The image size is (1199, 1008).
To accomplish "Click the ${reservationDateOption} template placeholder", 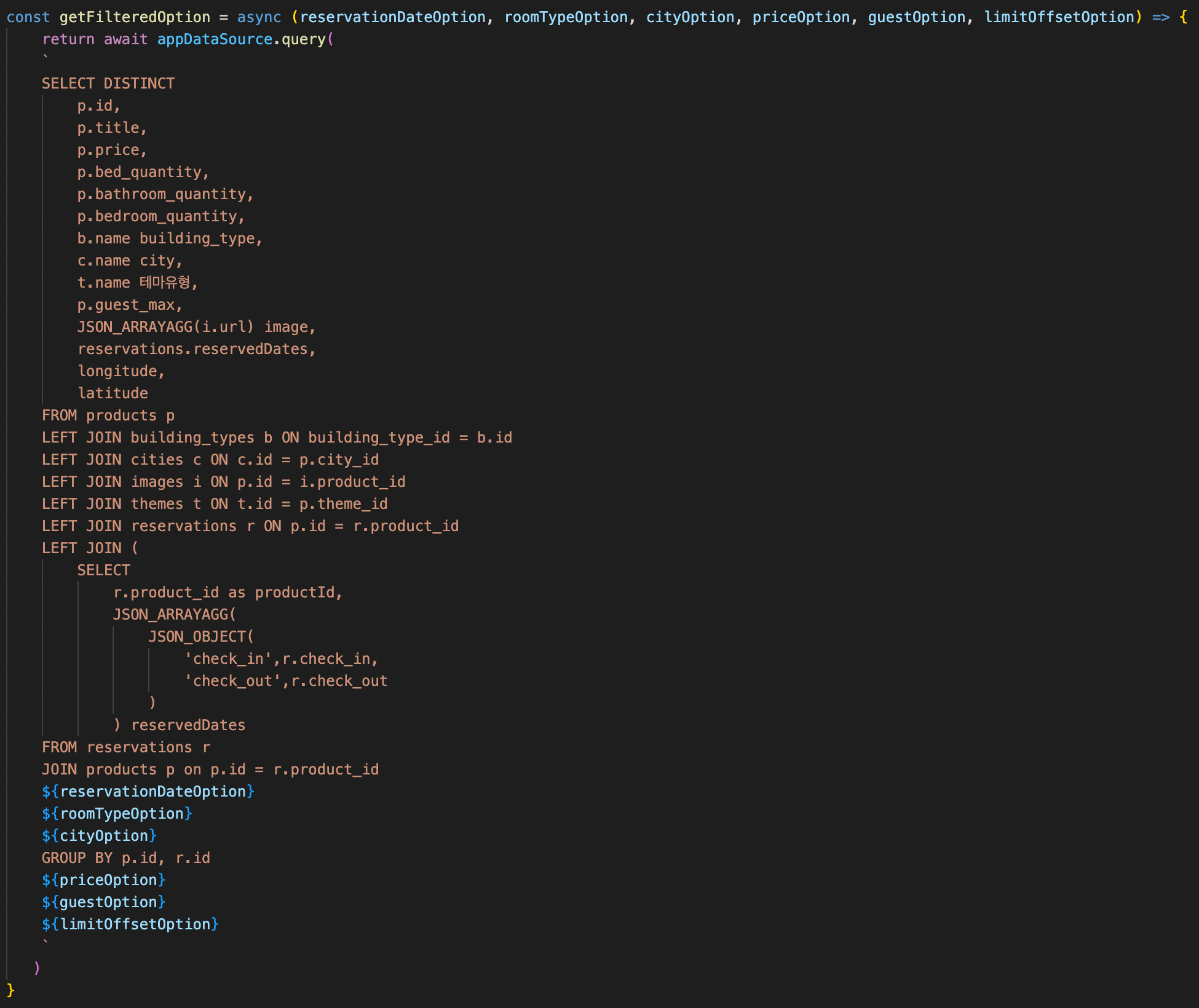I will 148,792.
